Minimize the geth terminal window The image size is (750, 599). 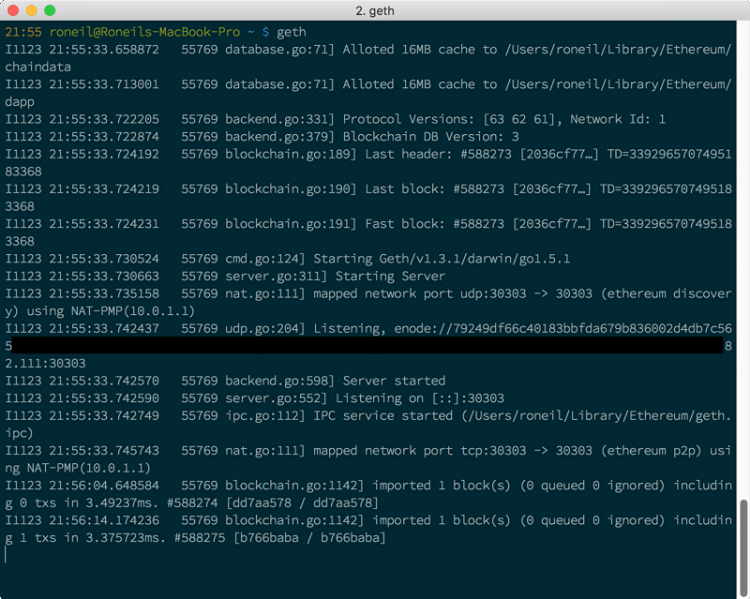31,10
